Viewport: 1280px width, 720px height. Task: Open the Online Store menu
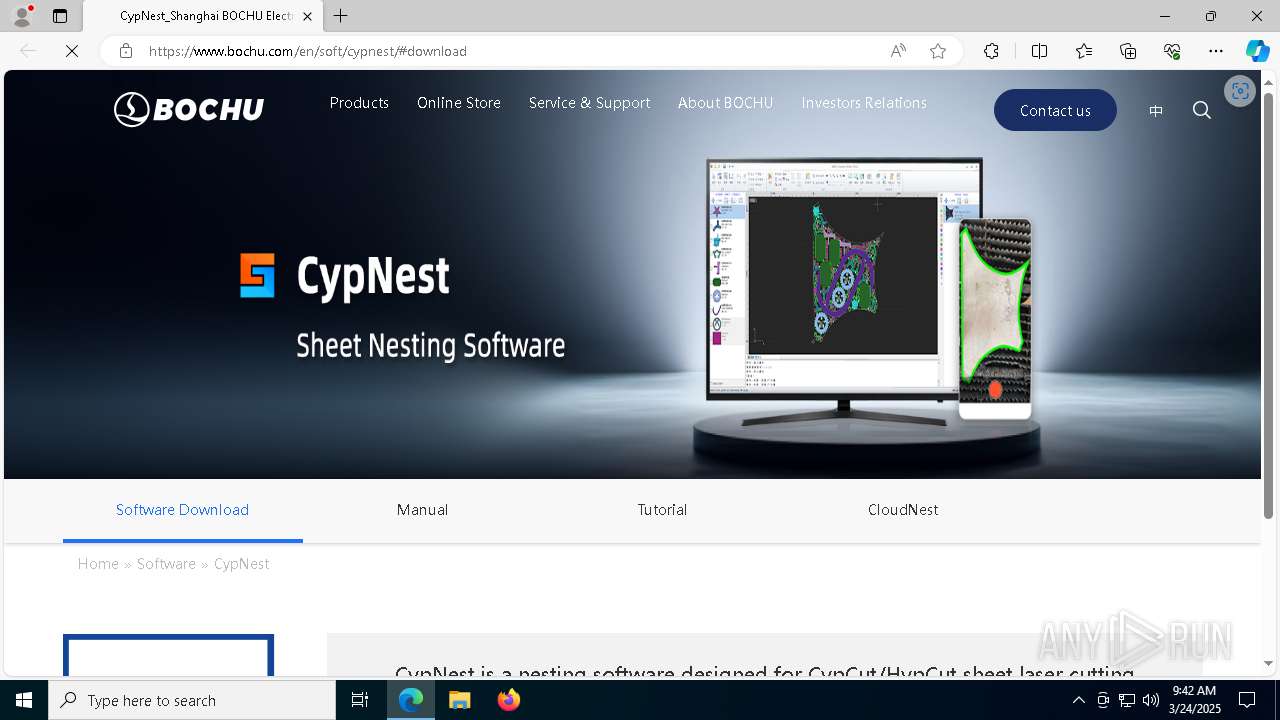pos(459,103)
